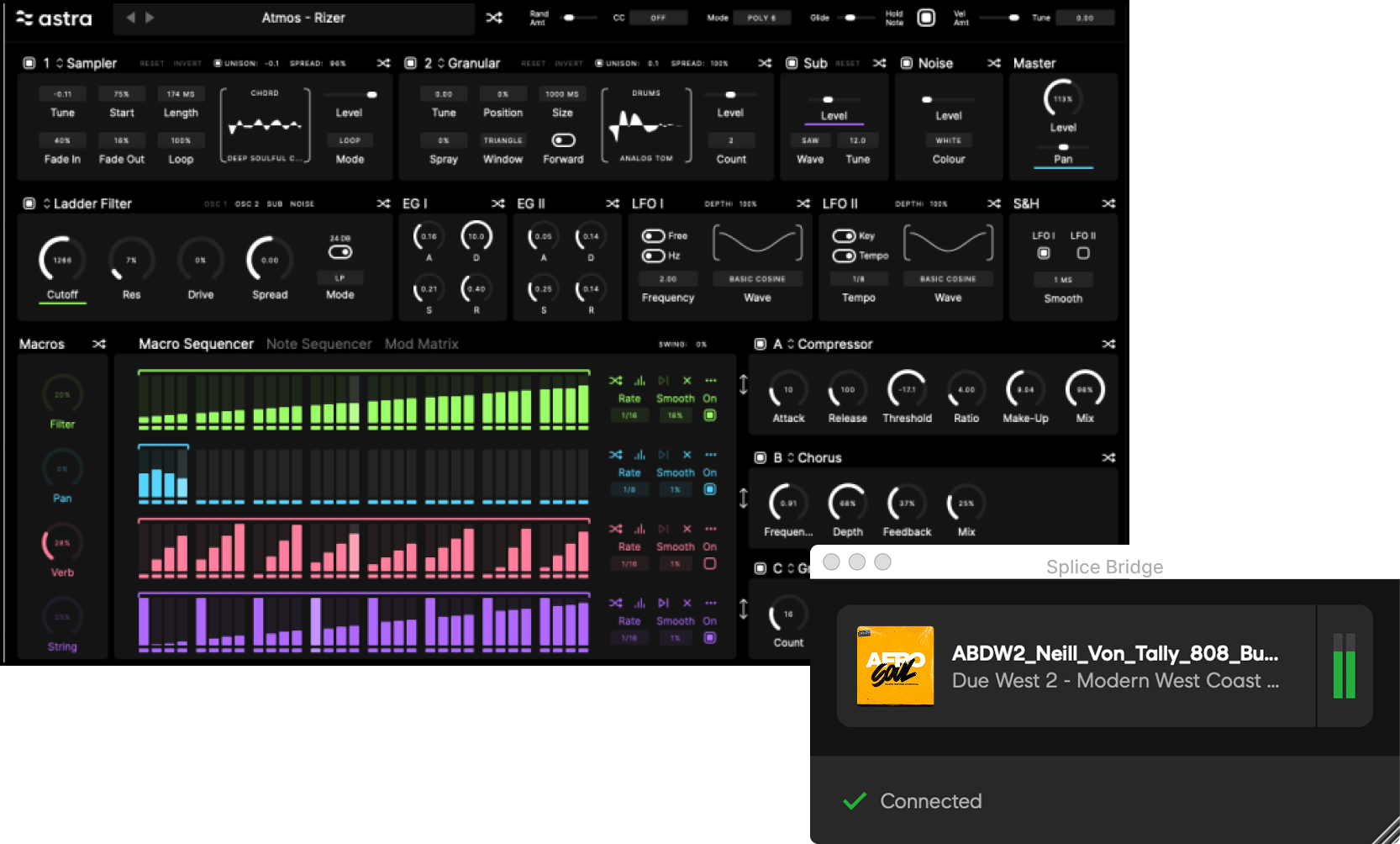Viewport: 1400px width, 844px height.
Task: Click the Sampler Level slider
Action: click(x=350, y=95)
